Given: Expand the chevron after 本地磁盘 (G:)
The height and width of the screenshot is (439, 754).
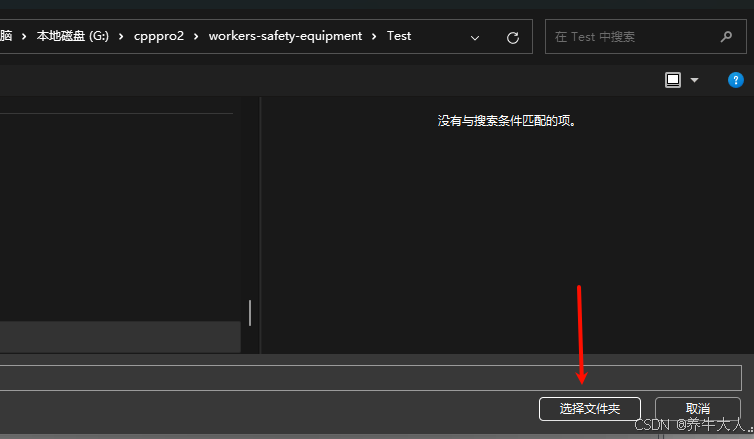Looking at the screenshot, I should click(121, 37).
